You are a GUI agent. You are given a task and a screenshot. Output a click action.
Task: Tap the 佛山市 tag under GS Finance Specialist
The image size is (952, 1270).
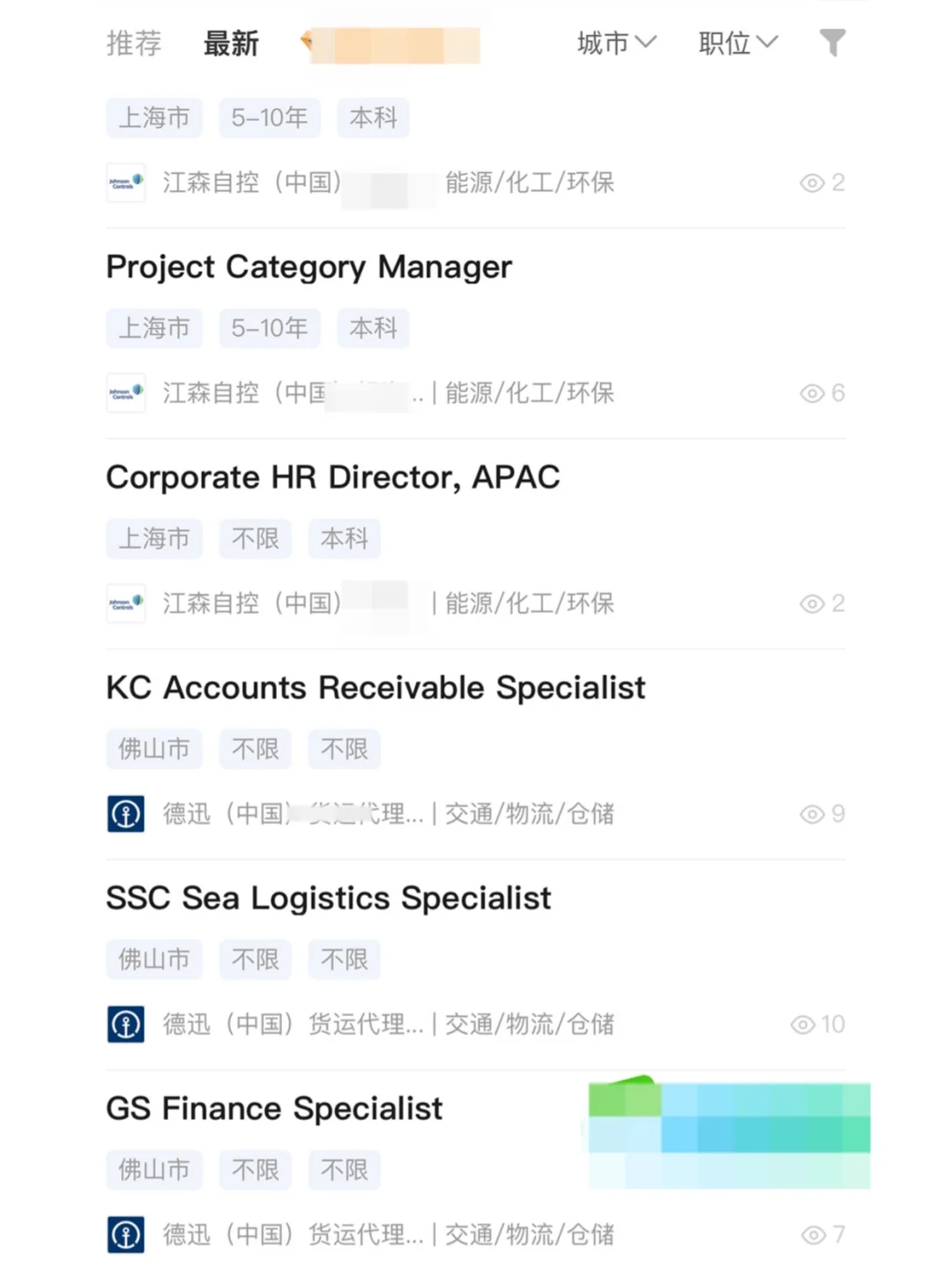coord(154,1169)
